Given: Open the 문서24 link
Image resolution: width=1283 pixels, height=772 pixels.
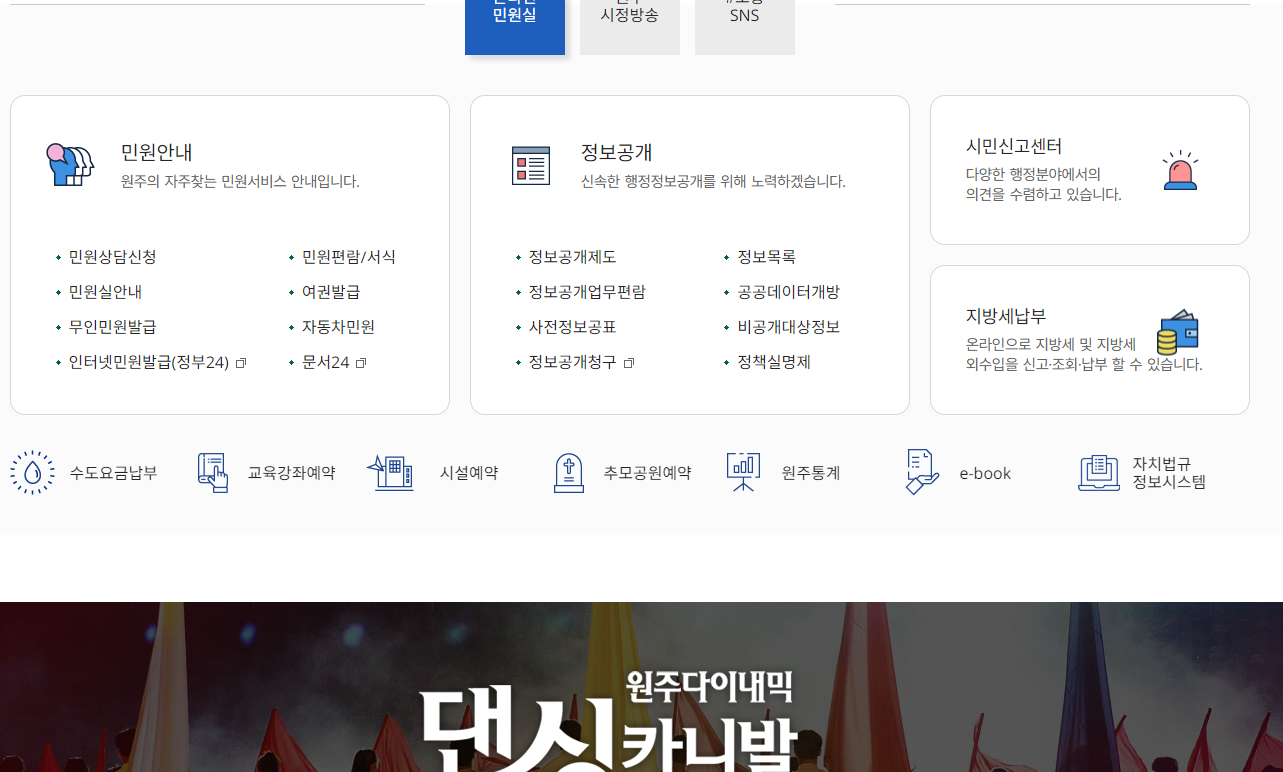Looking at the screenshot, I should point(326,362).
